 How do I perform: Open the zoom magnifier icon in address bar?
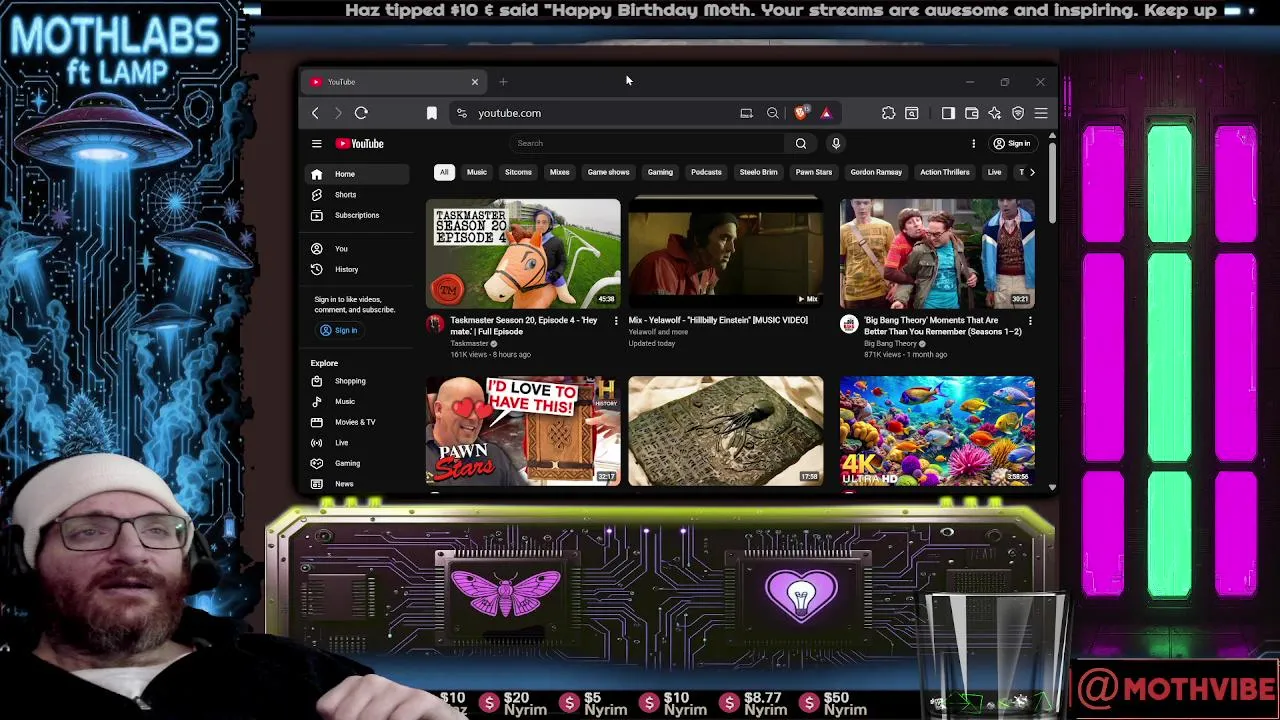click(772, 113)
